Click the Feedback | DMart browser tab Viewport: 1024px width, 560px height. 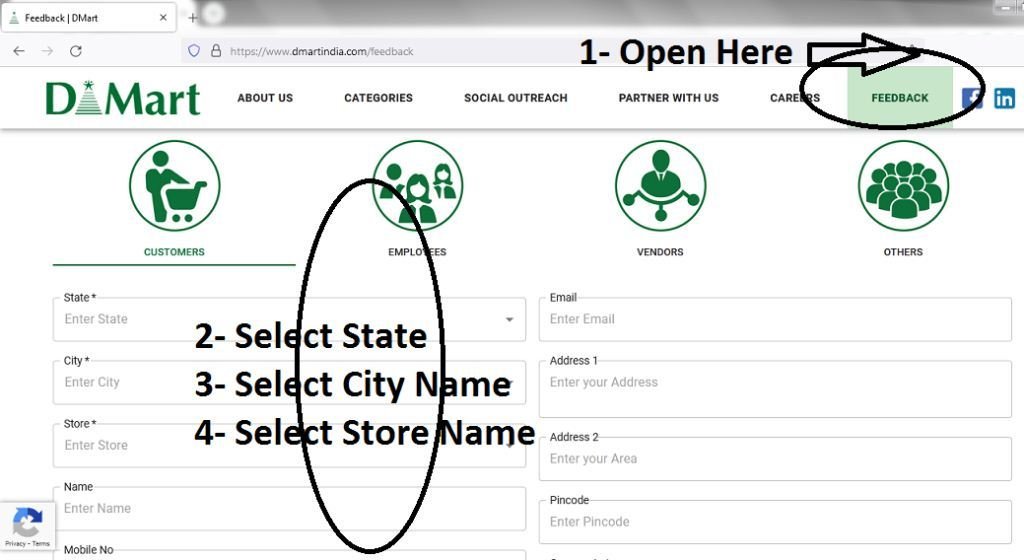click(x=88, y=18)
